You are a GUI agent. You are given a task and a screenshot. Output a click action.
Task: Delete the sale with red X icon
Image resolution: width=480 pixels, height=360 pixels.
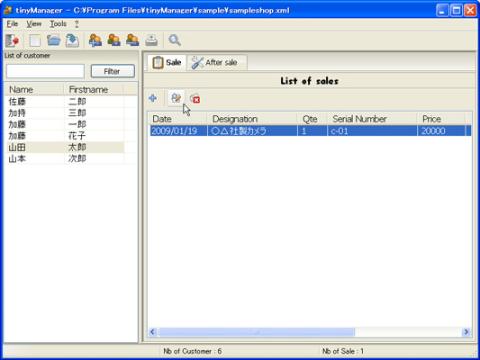coord(195,99)
